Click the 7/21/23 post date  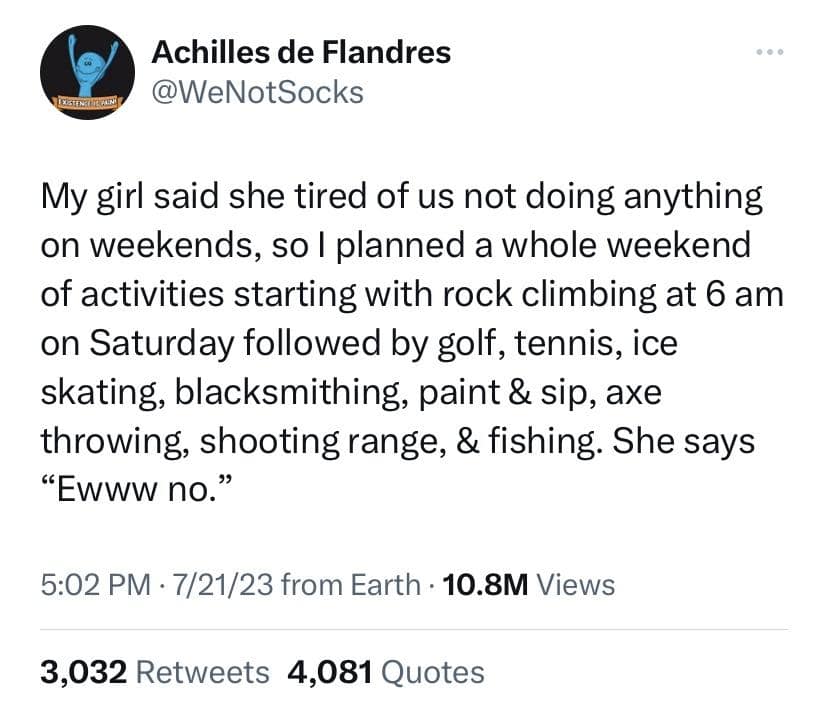click(x=222, y=584)
